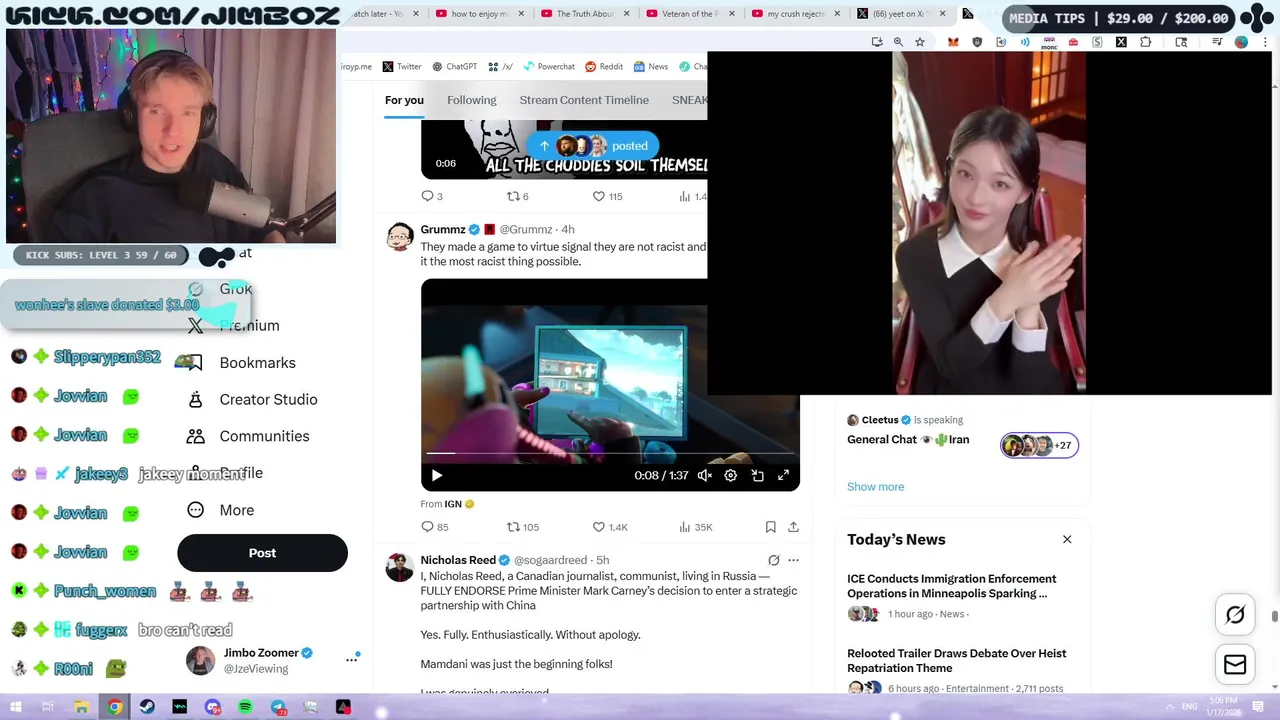The width and height of the screenshot is (1280, 720).
Task: Like the top post with 115 likes
Action: (x=608, y=196)
